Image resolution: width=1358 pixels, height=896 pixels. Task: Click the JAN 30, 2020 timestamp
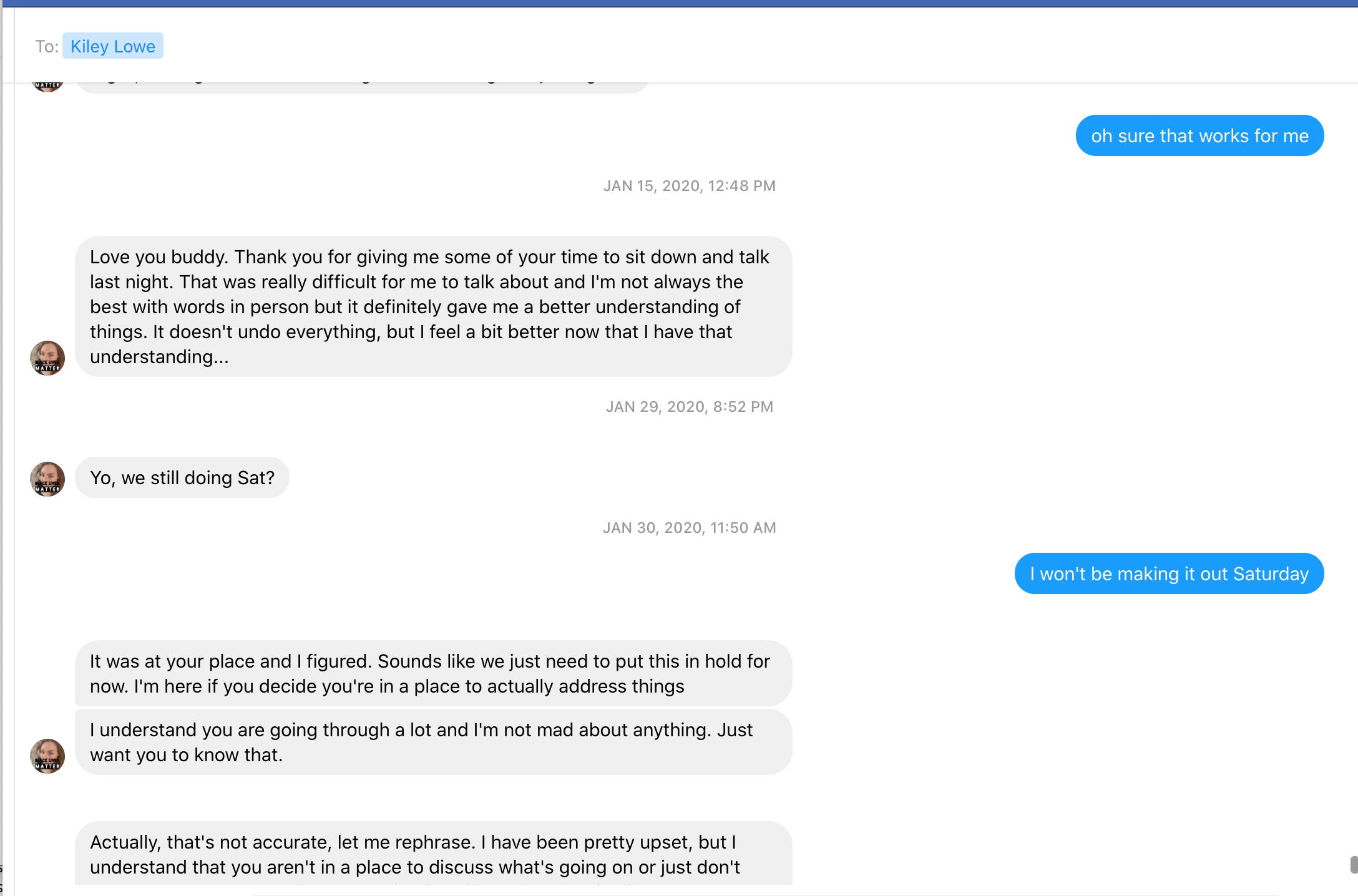[x=689, y=528]
